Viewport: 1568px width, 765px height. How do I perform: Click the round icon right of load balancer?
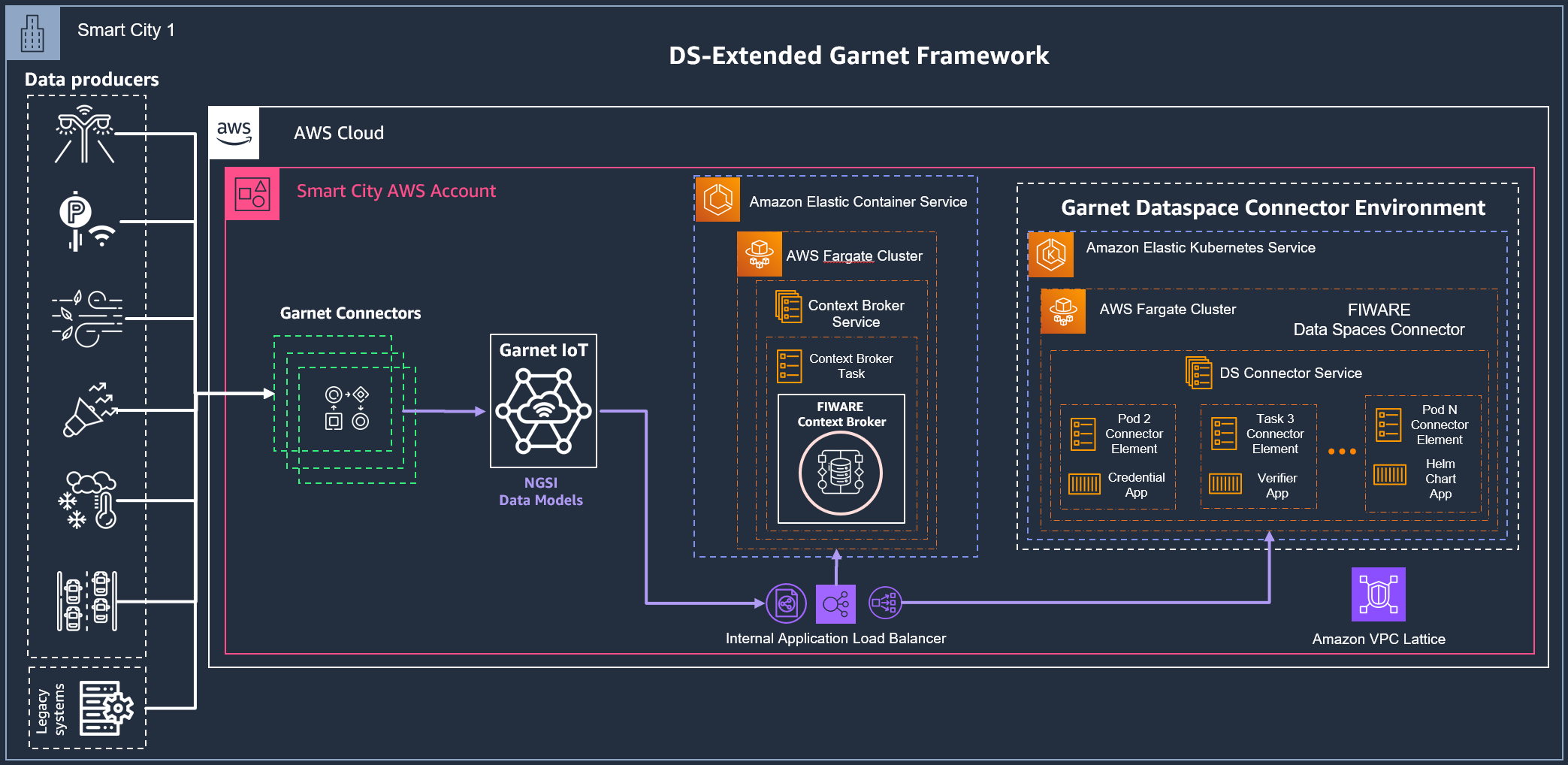(x=885, y=603)
